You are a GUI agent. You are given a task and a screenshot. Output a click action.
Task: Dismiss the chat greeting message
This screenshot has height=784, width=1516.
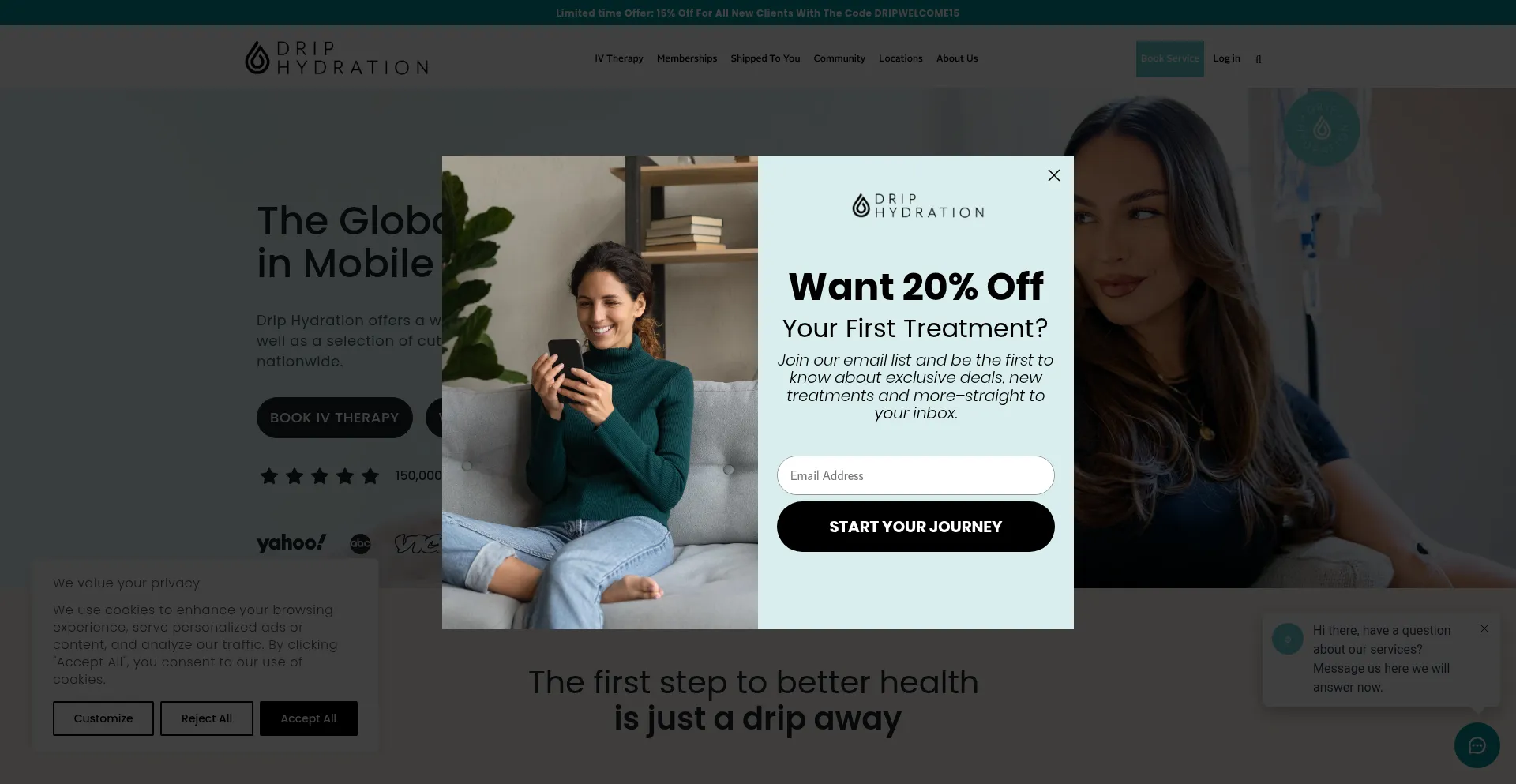pos(1484,628)
